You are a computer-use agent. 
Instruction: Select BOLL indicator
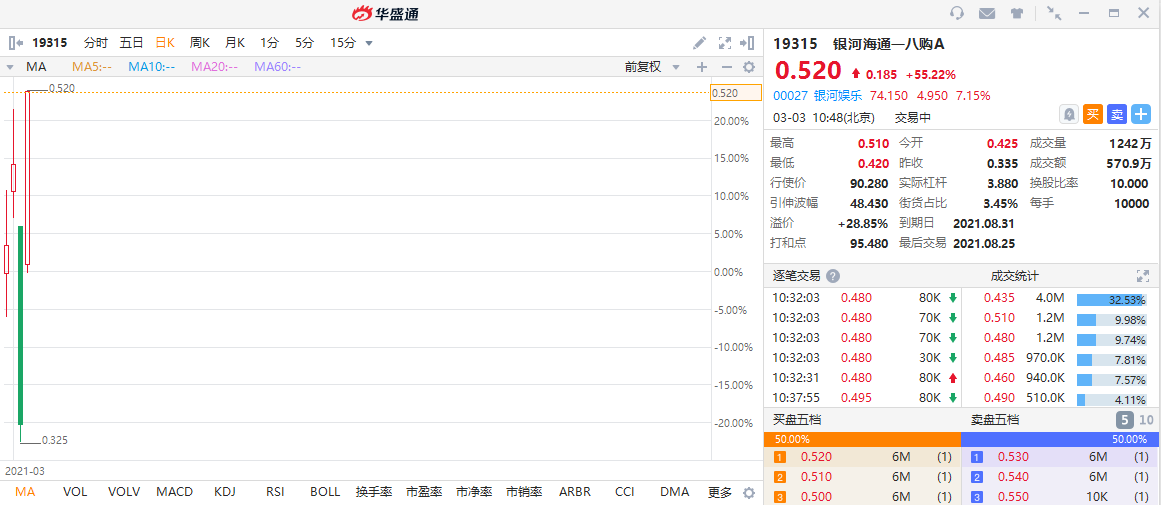(x=325, y=492)
